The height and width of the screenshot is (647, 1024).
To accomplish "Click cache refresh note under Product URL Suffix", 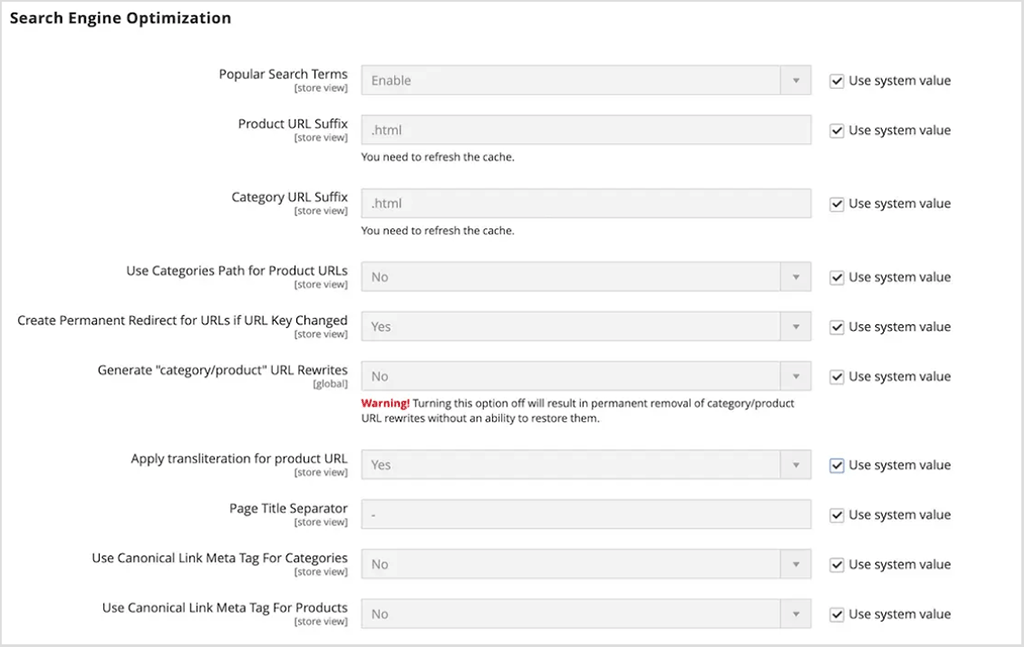I will 438,157.
